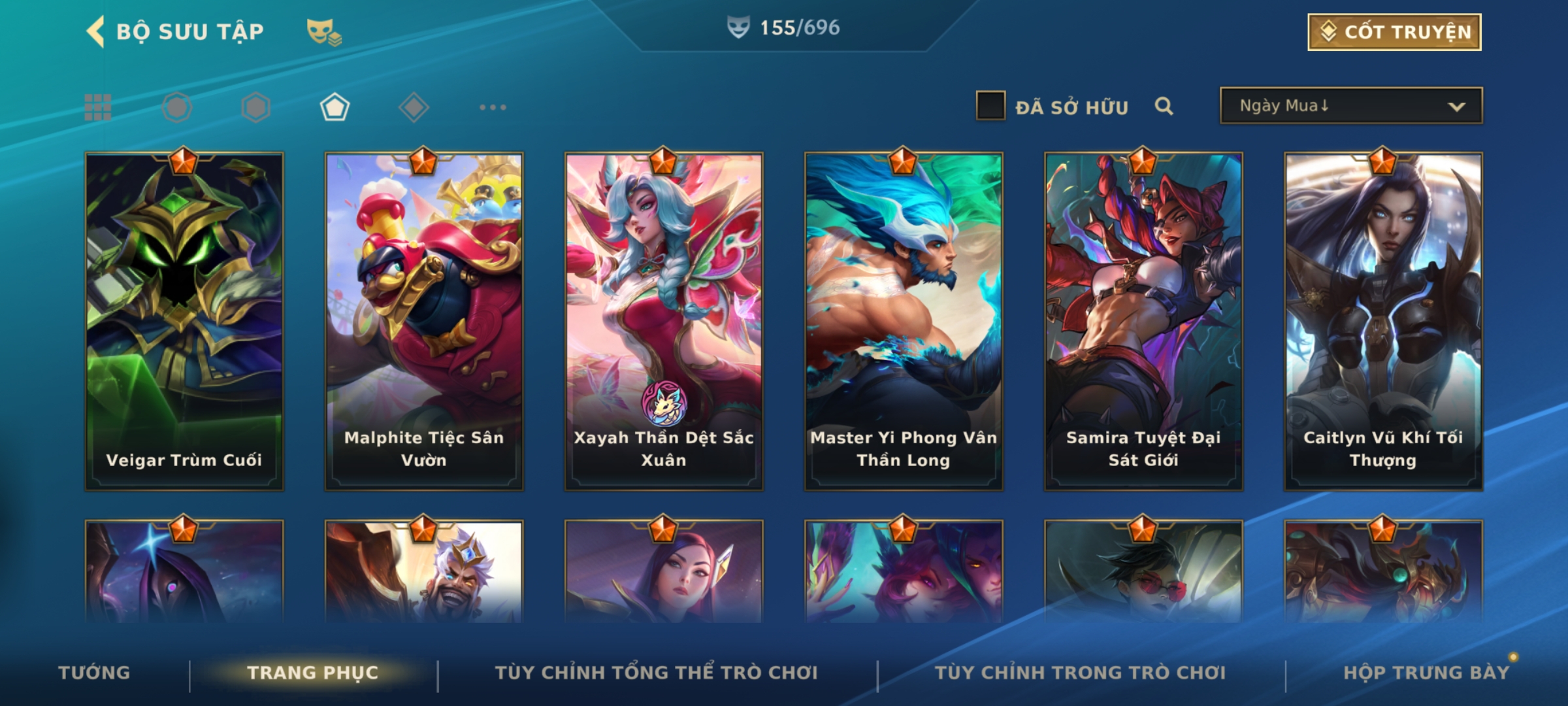This screenshot has height=706, width=1568.
Task: Go back using the Bộ Sưu Tập arrow
Action: (95, 31)
